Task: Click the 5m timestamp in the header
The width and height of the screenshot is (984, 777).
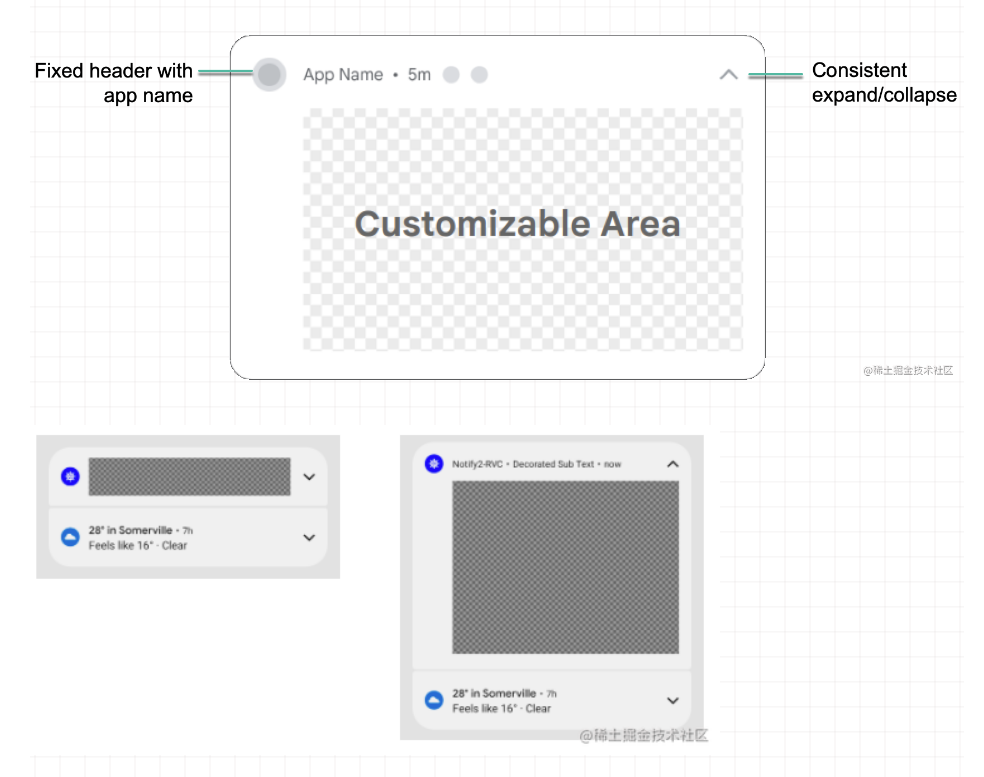Action: 419,75
